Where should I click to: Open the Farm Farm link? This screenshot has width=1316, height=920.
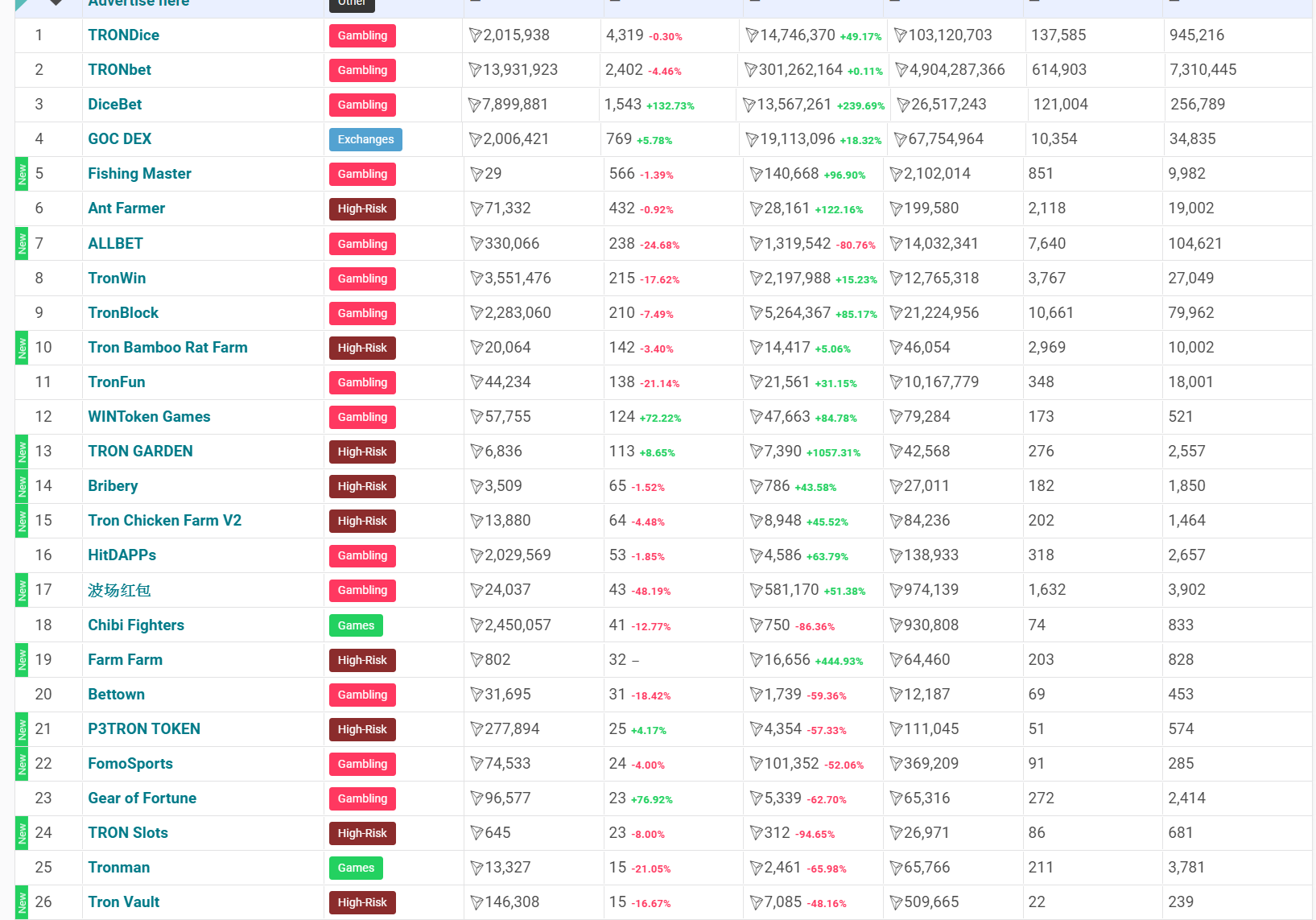(x=126, y=659)
